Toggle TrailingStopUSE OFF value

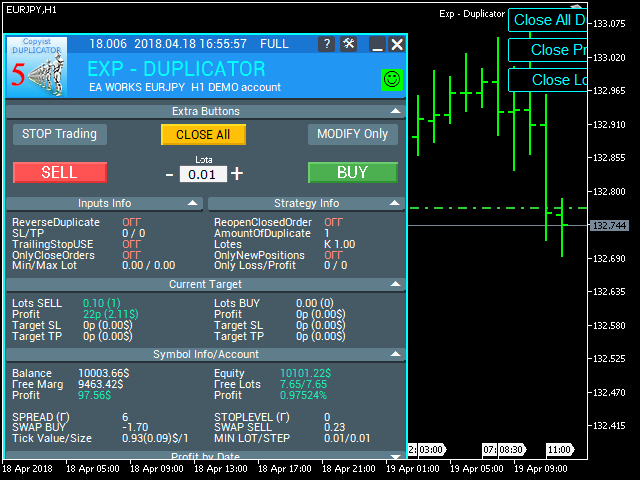tap(131, 244)
